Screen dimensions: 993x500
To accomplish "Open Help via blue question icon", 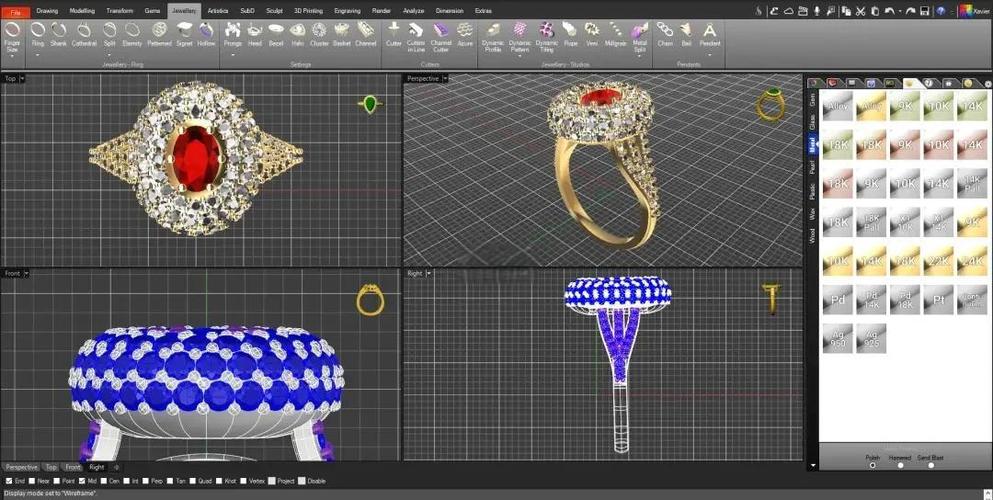I will point(940,11).
